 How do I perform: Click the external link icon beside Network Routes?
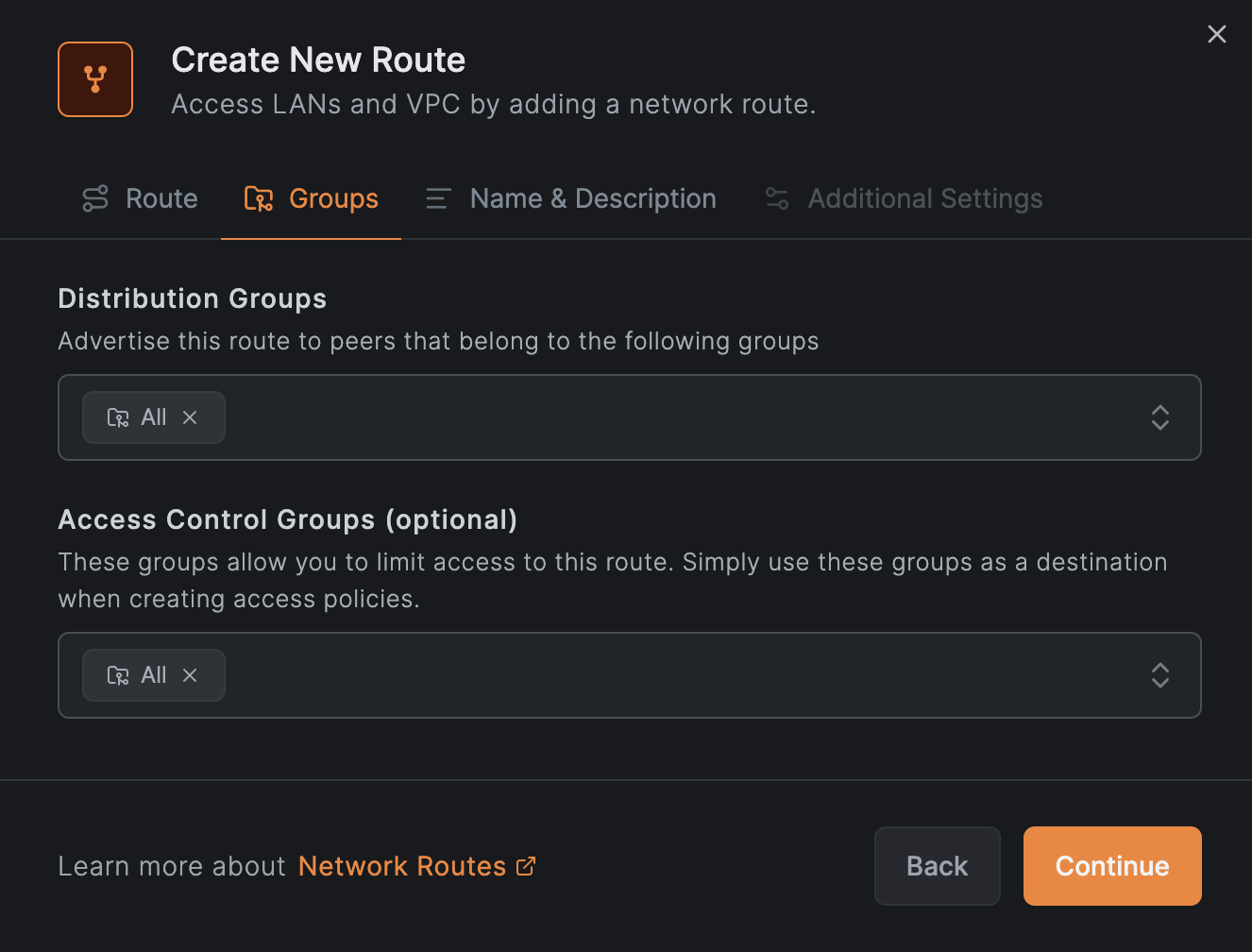526,866
